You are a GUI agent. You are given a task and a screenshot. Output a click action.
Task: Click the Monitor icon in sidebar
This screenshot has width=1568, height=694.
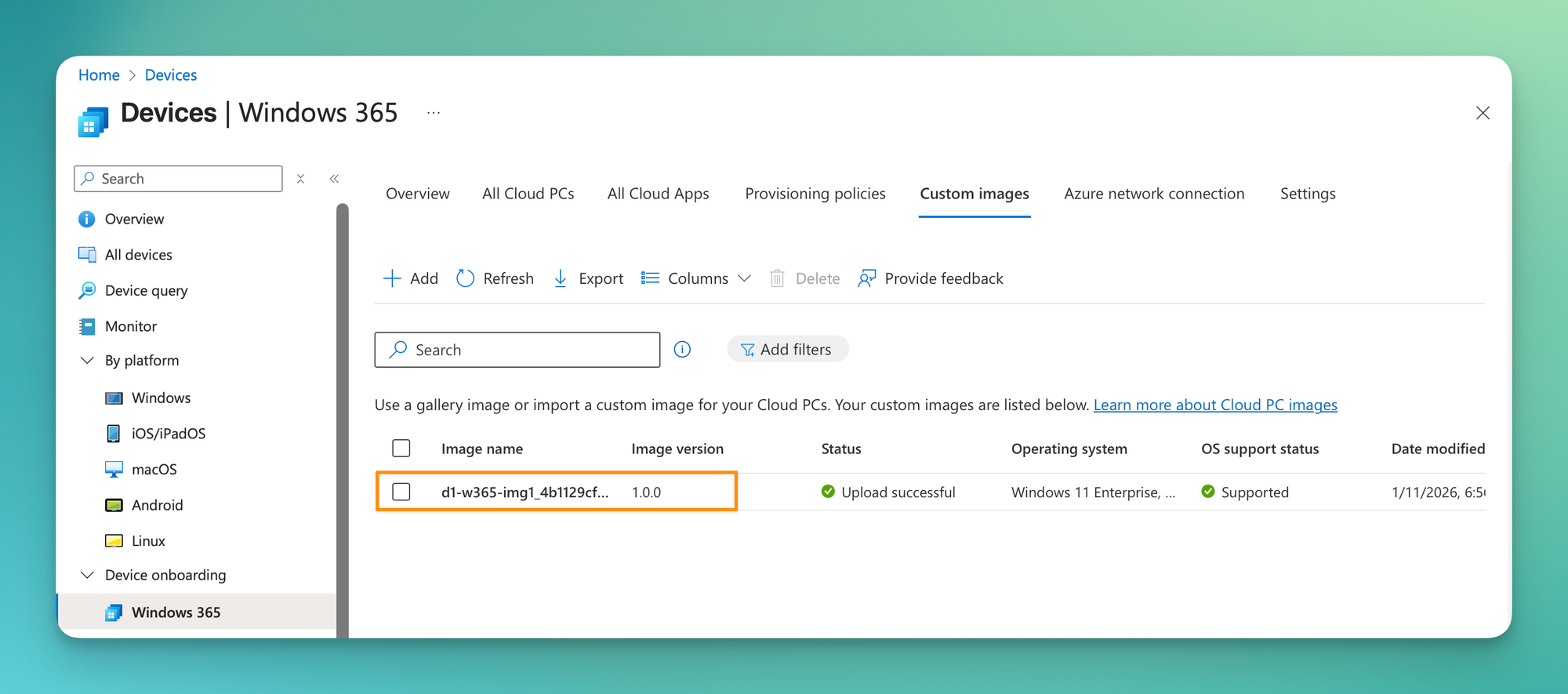coord(87,326)
